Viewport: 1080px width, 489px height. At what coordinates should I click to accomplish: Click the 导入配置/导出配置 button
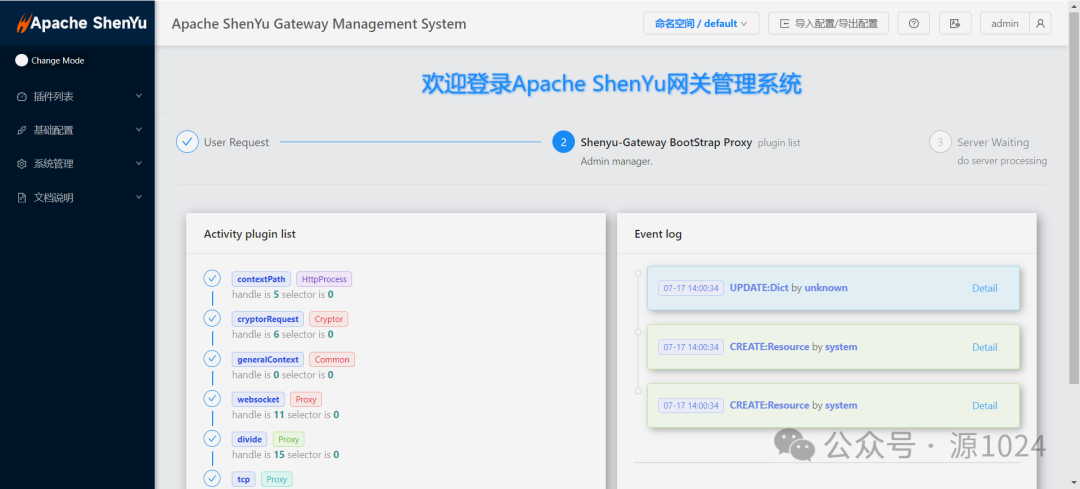click(x=829, y=23)
